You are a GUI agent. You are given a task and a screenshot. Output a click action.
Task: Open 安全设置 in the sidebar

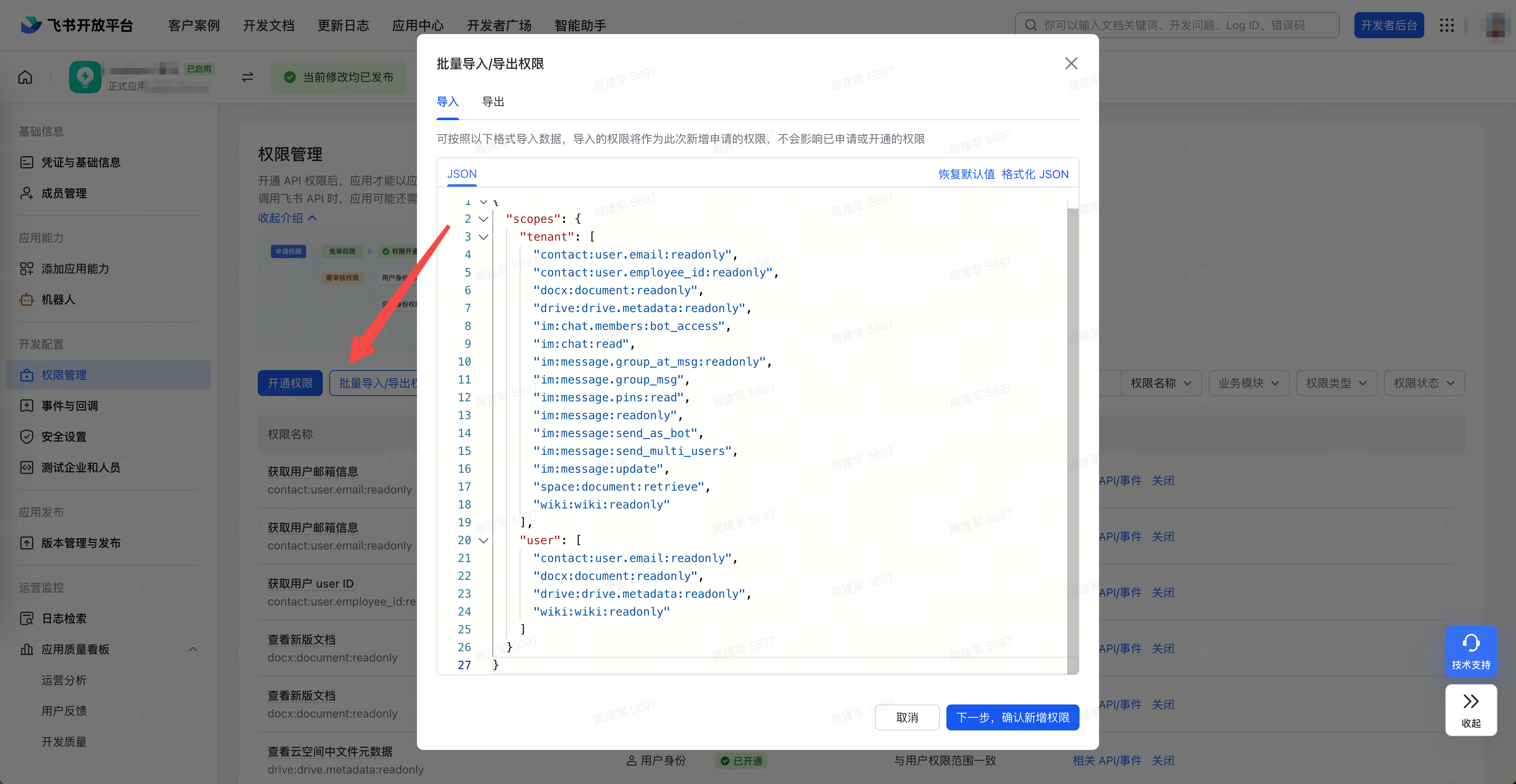point(64,436)
